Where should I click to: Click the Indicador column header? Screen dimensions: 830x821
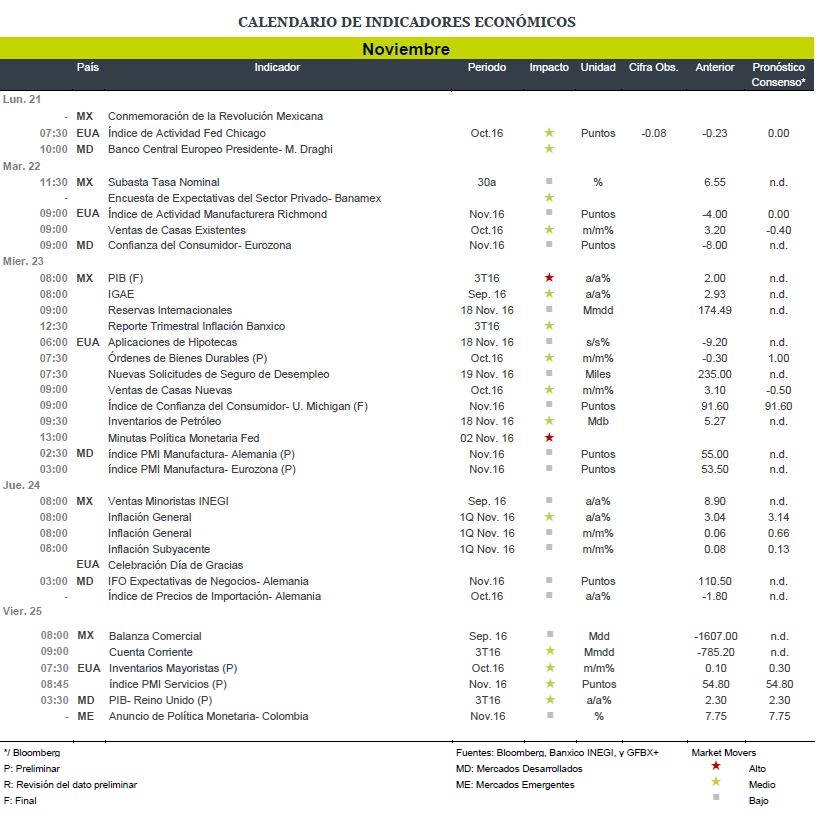click(277, 67)
